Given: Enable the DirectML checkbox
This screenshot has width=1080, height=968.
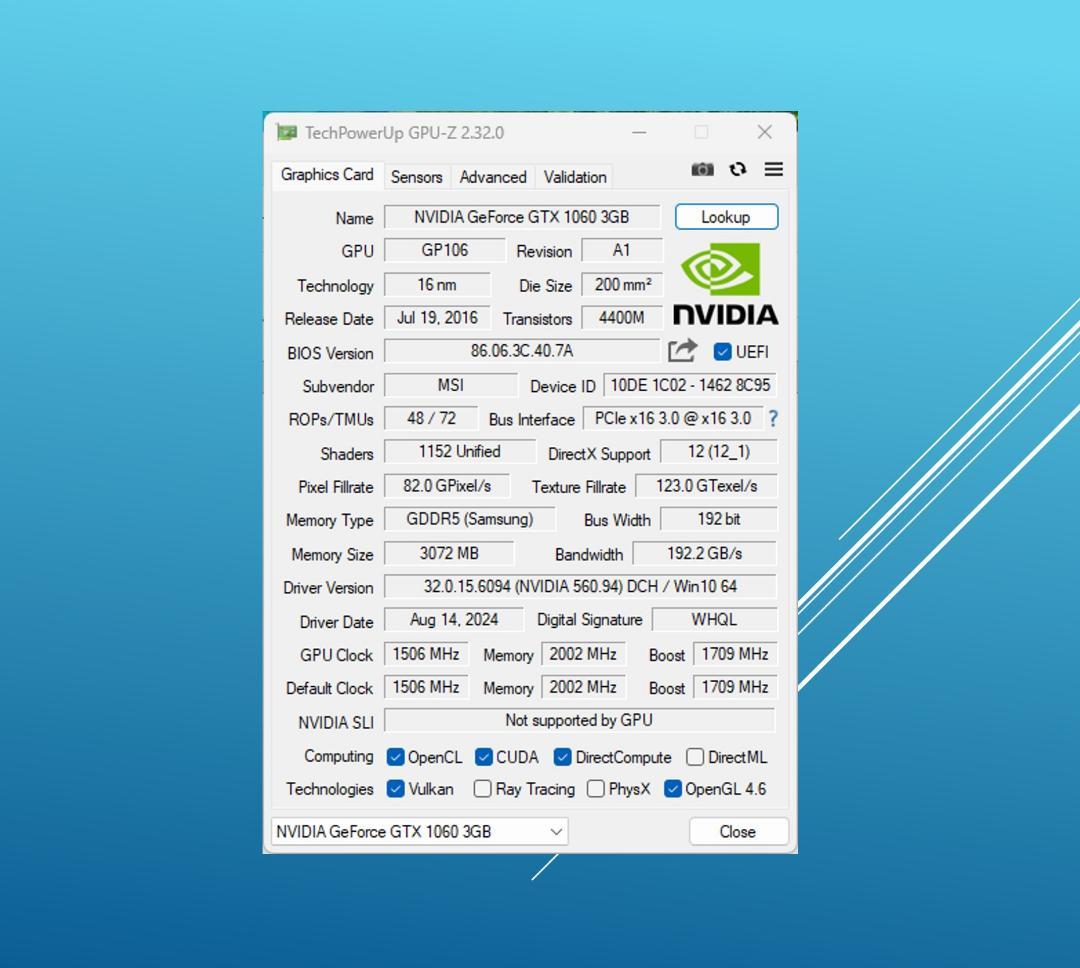Looking at the screenshot, I should point(694,757).
